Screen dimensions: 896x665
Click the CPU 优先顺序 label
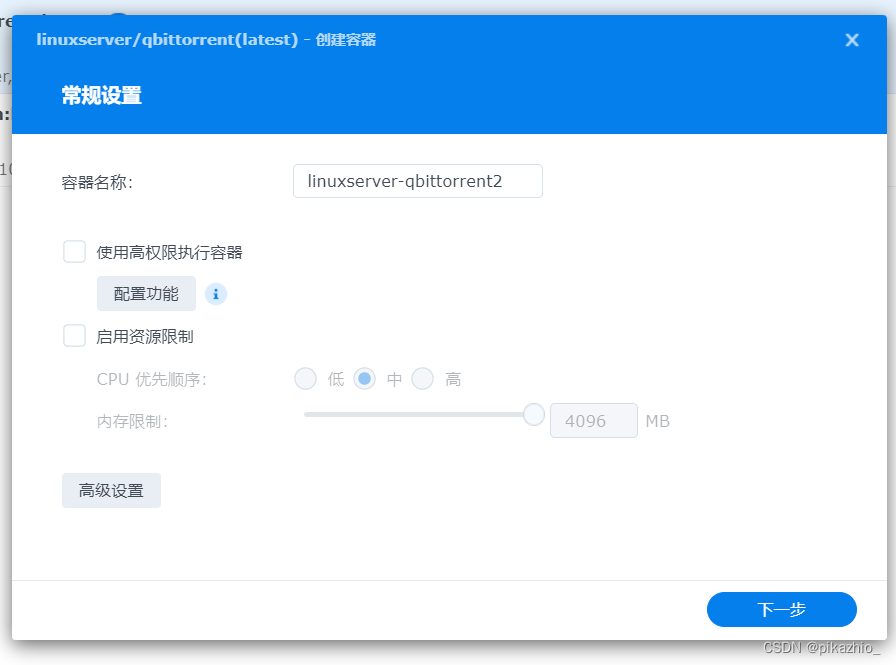(x=151, y=379)
